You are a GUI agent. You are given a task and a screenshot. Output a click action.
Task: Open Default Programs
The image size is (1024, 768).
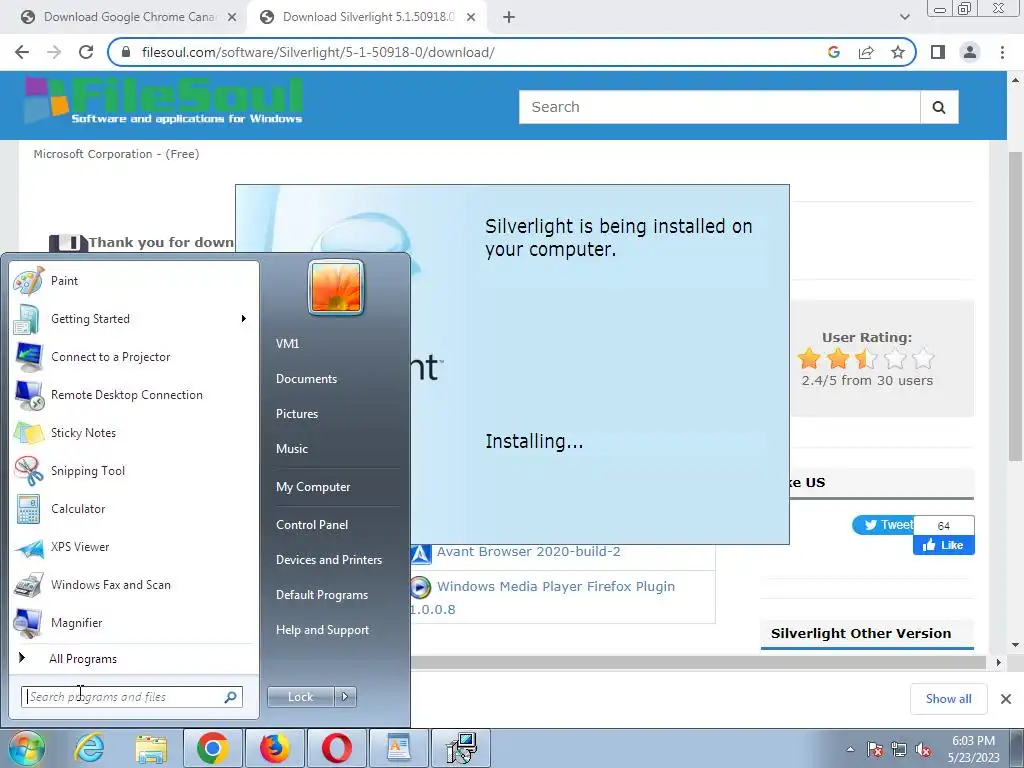tap(322, 595)
